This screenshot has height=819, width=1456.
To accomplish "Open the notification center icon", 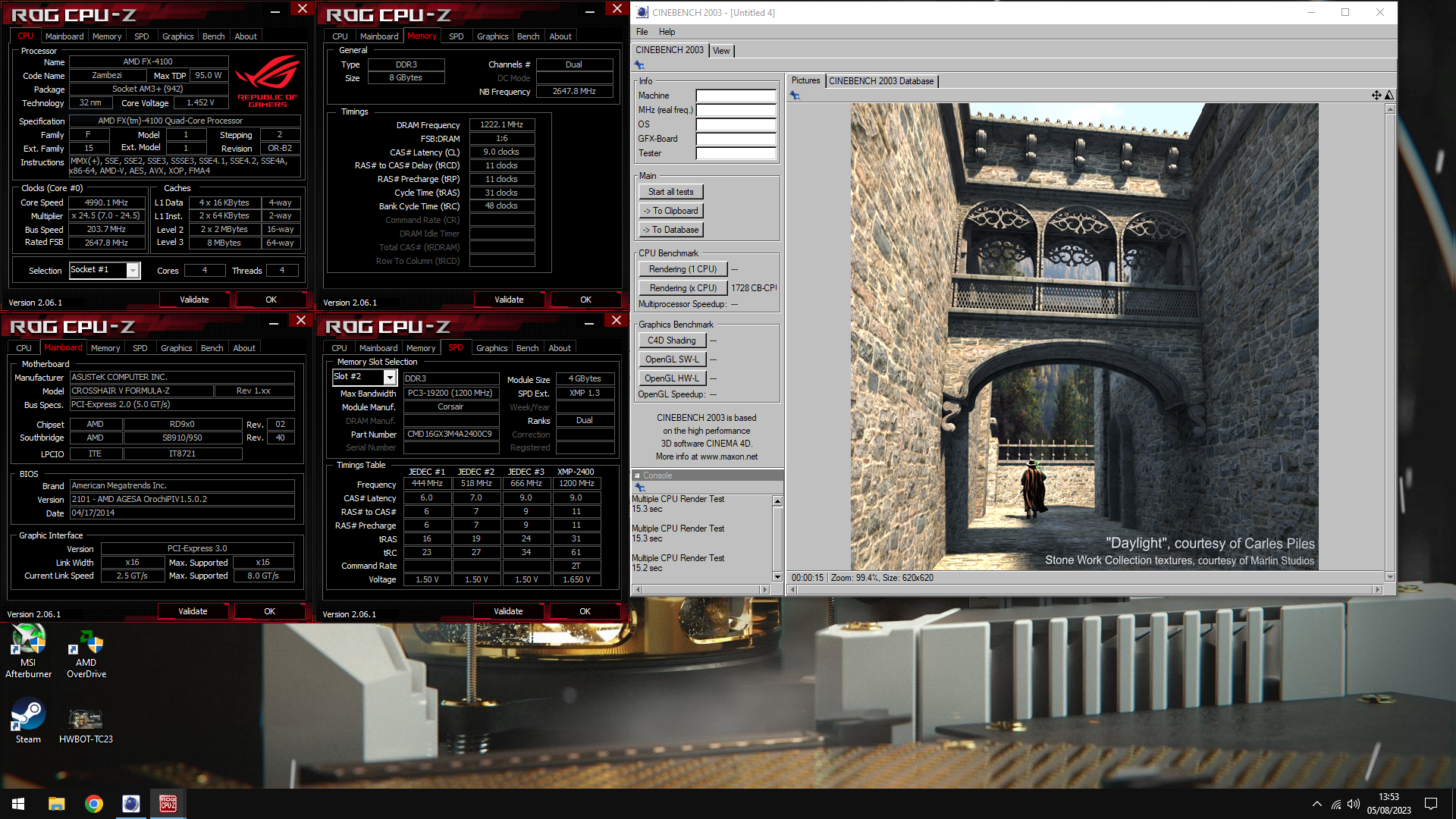I will tap(1431, 804).
